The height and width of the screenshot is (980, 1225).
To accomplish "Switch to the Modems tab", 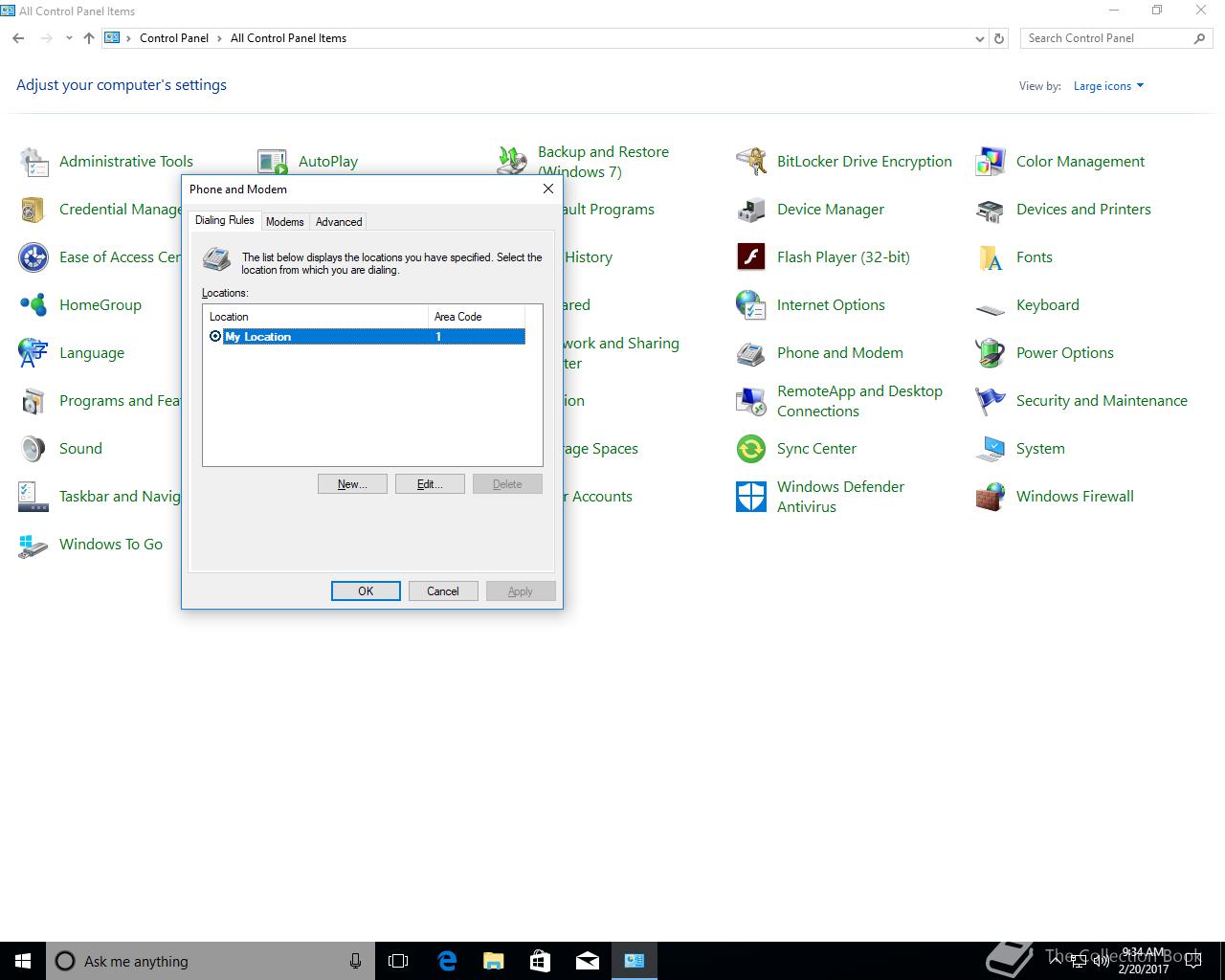I will pos(284,221).
